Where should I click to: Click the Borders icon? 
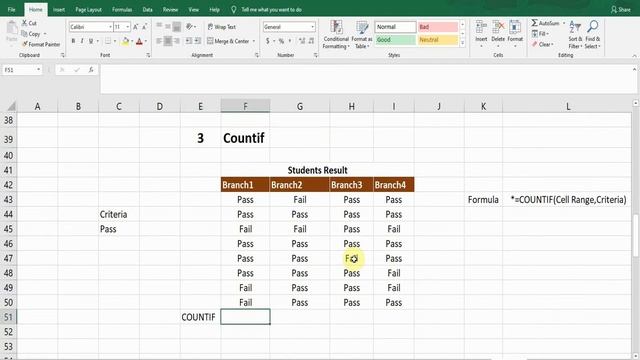tap(108, 41)
